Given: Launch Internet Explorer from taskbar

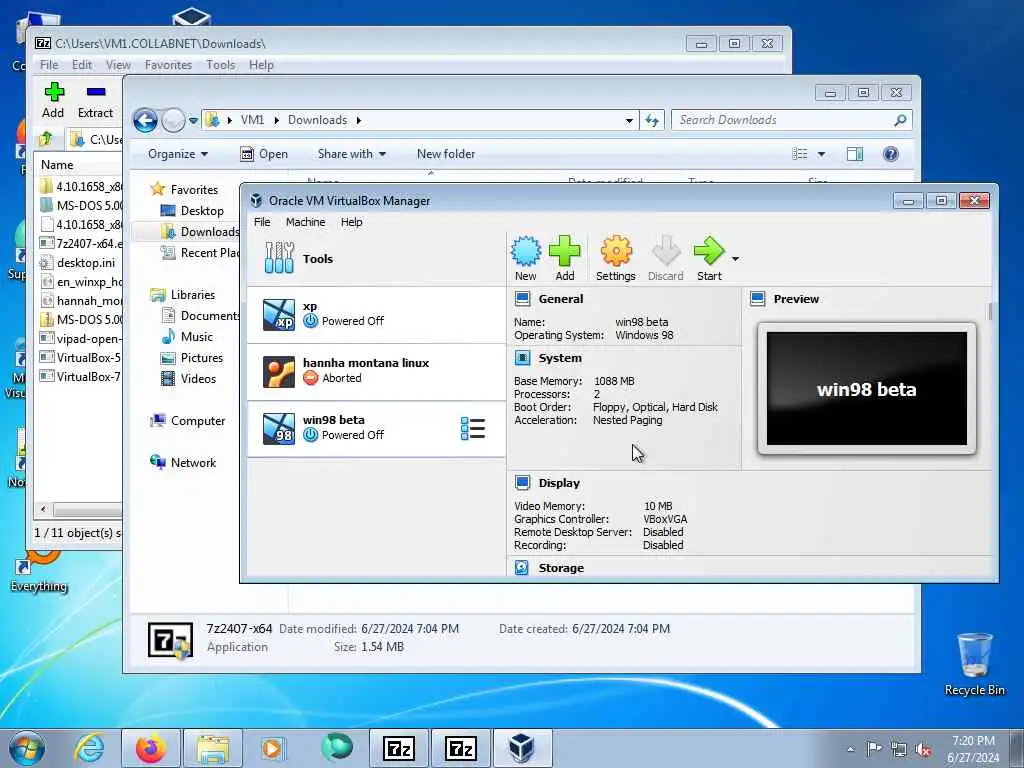Looking at the screenshot, I should pyautogui.click(x=89, y=748).
